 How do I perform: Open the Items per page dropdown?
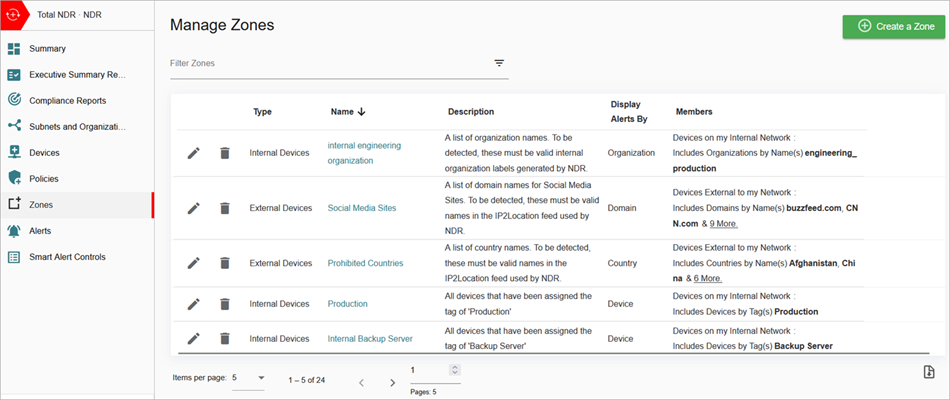point(248,378)
